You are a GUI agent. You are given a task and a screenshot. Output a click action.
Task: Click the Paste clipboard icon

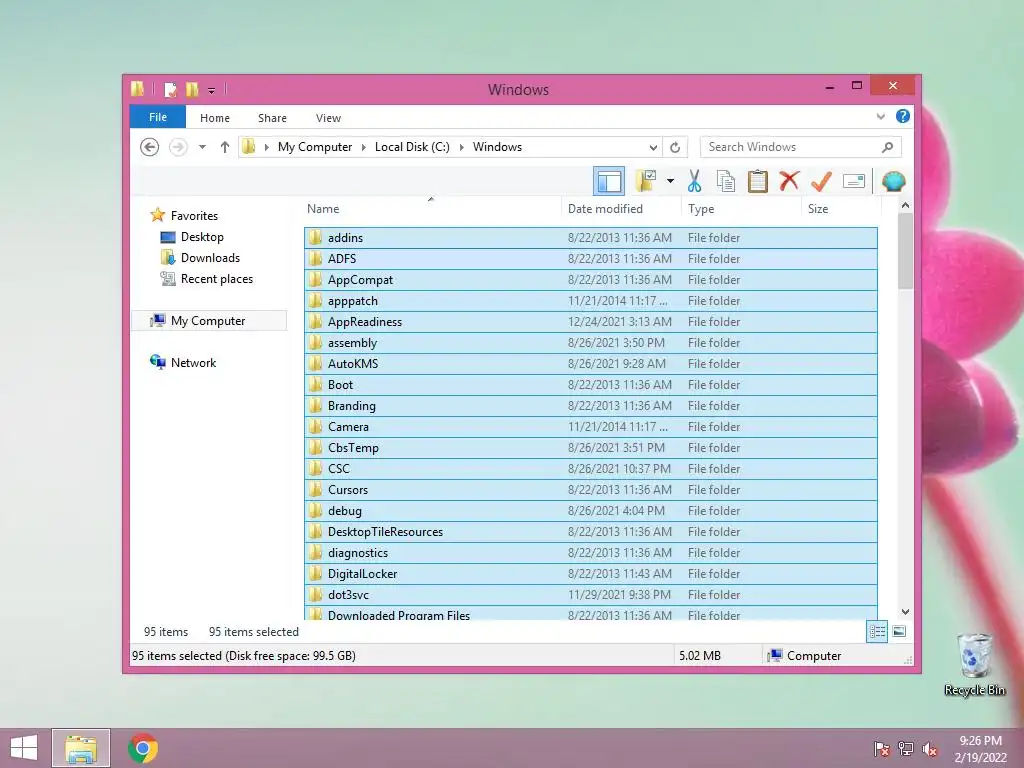pos(758,181)
